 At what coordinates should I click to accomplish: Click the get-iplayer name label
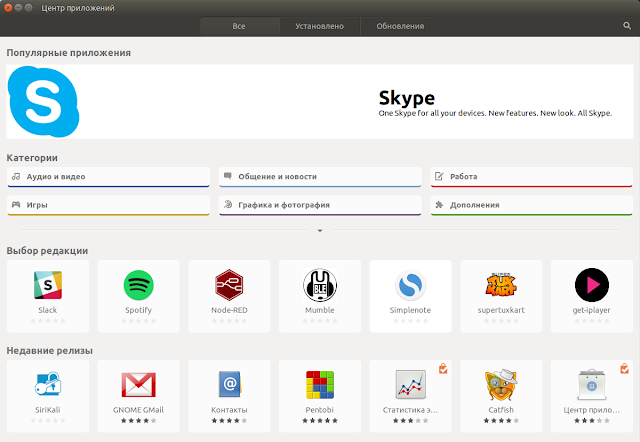(591, 310)
